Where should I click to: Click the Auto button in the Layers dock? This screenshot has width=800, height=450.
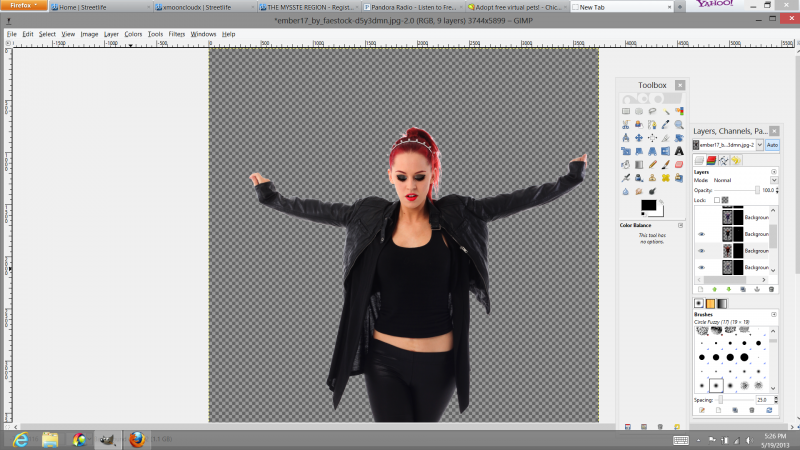click(x=772, y=145)
